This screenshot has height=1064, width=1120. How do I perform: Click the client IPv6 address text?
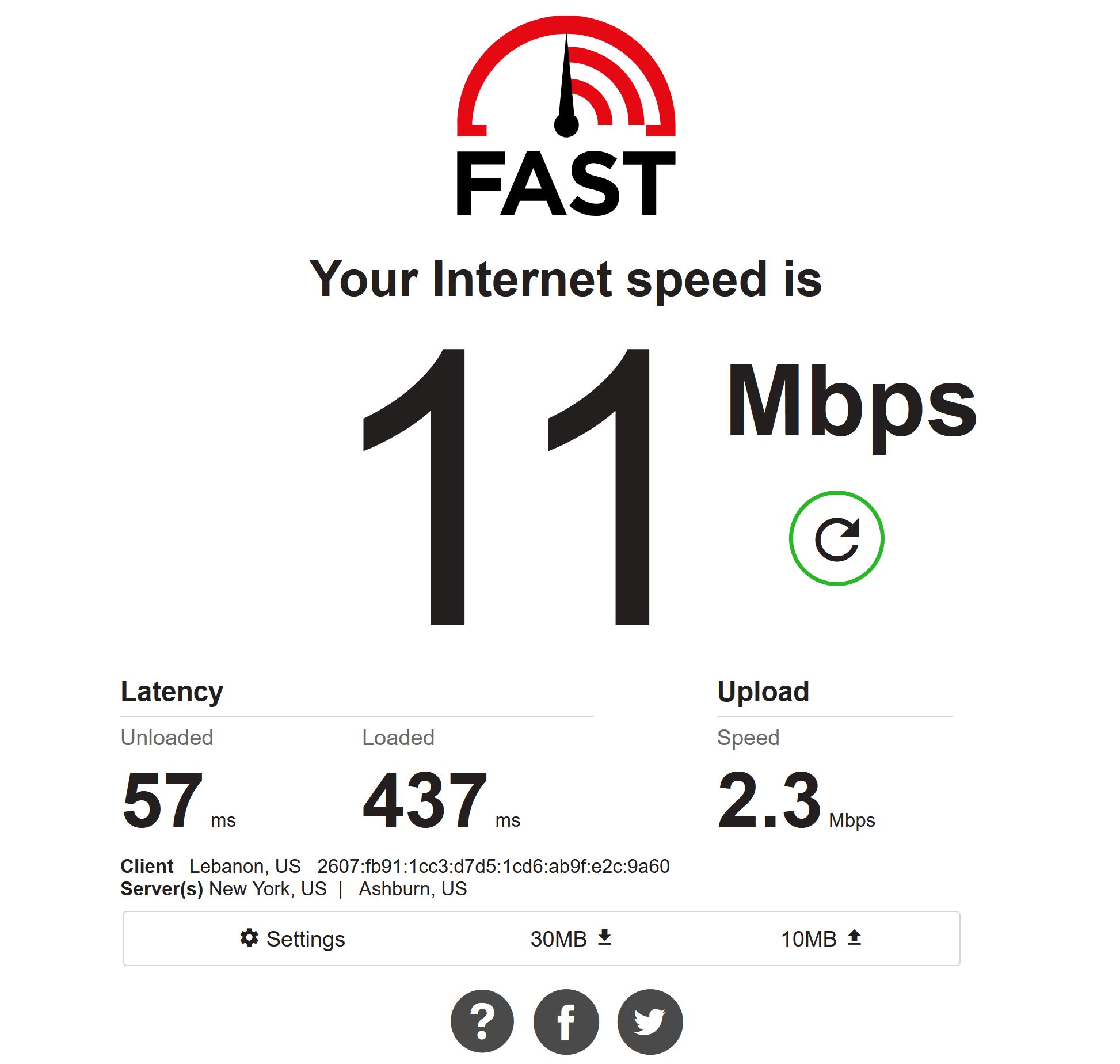point(493,867)
